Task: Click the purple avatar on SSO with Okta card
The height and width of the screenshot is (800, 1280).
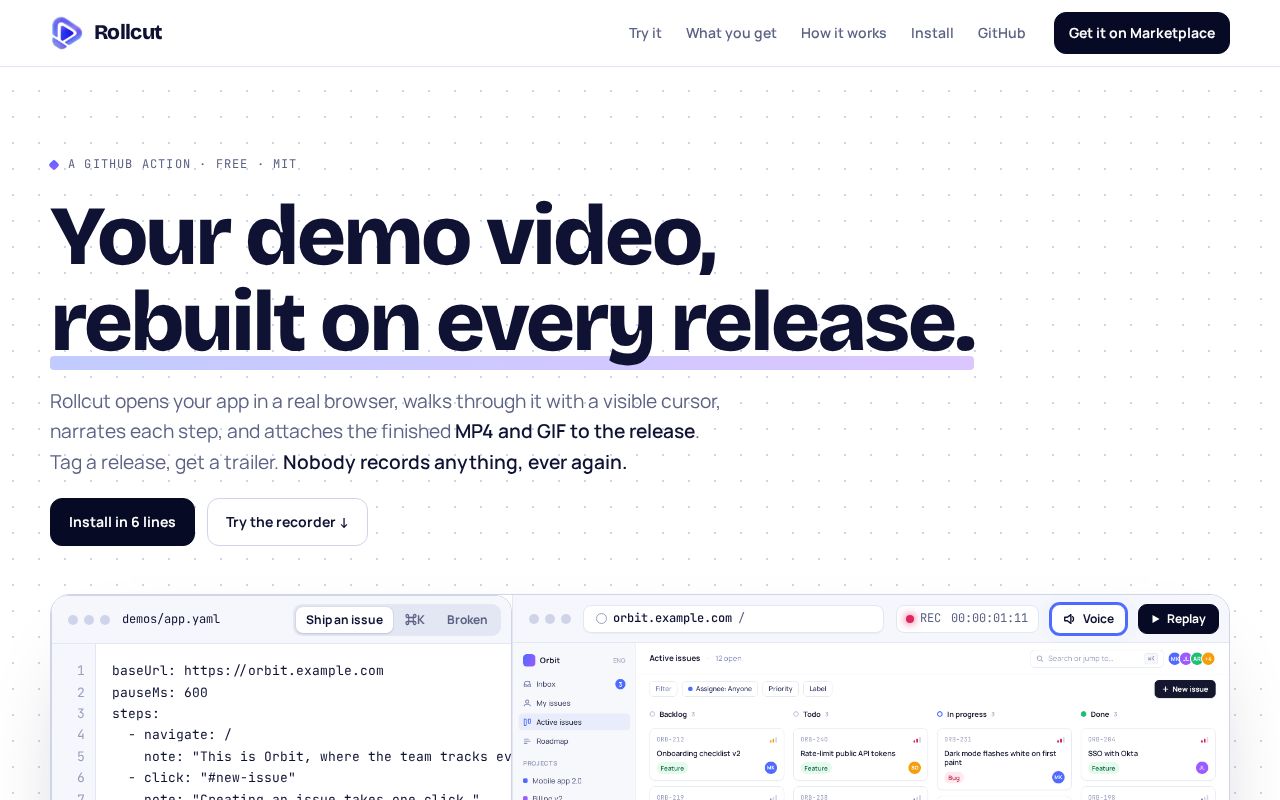Action: click(x=1202, y=768)
